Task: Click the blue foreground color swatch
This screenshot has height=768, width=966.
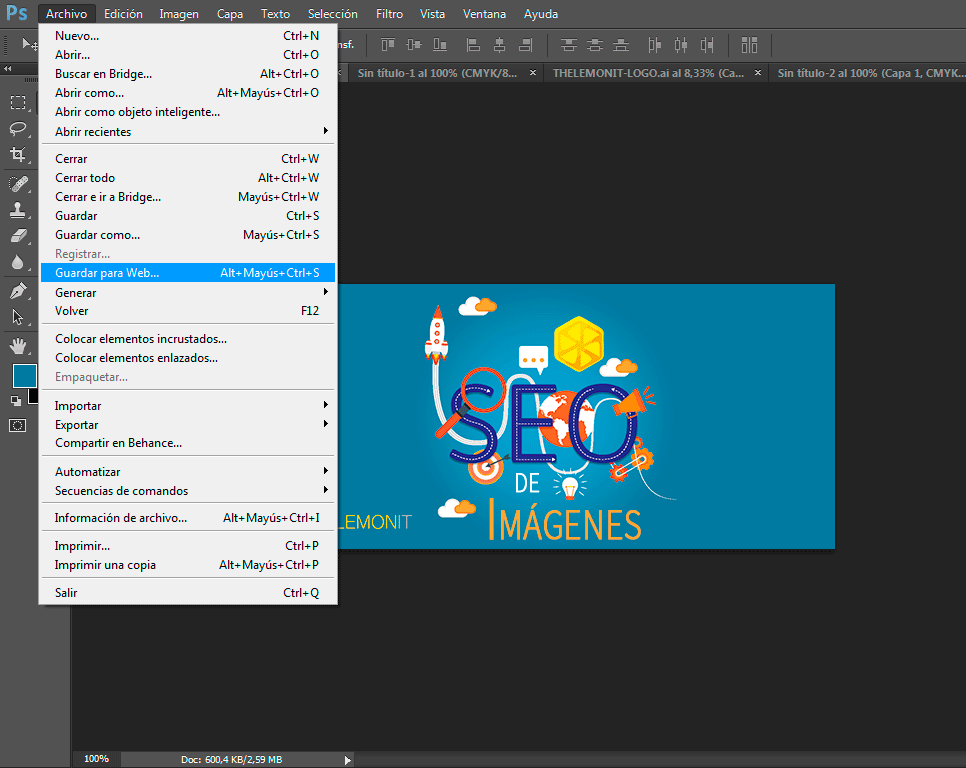Action: click(24, 376)
